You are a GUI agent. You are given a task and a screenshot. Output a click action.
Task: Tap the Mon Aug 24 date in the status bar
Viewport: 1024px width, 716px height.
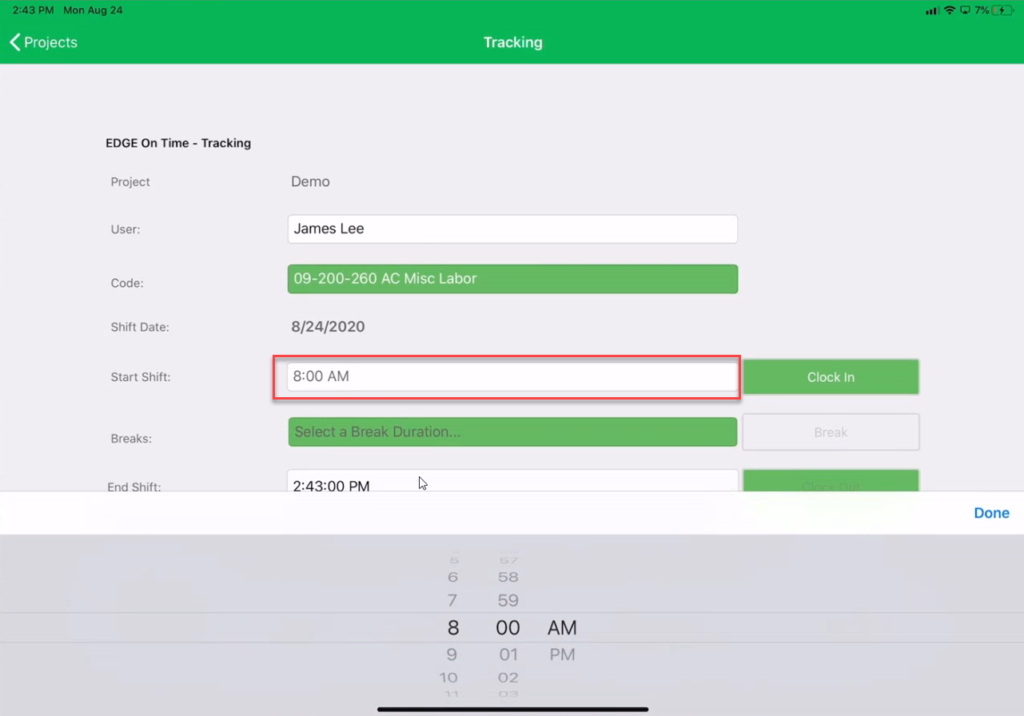pos(92,9)
